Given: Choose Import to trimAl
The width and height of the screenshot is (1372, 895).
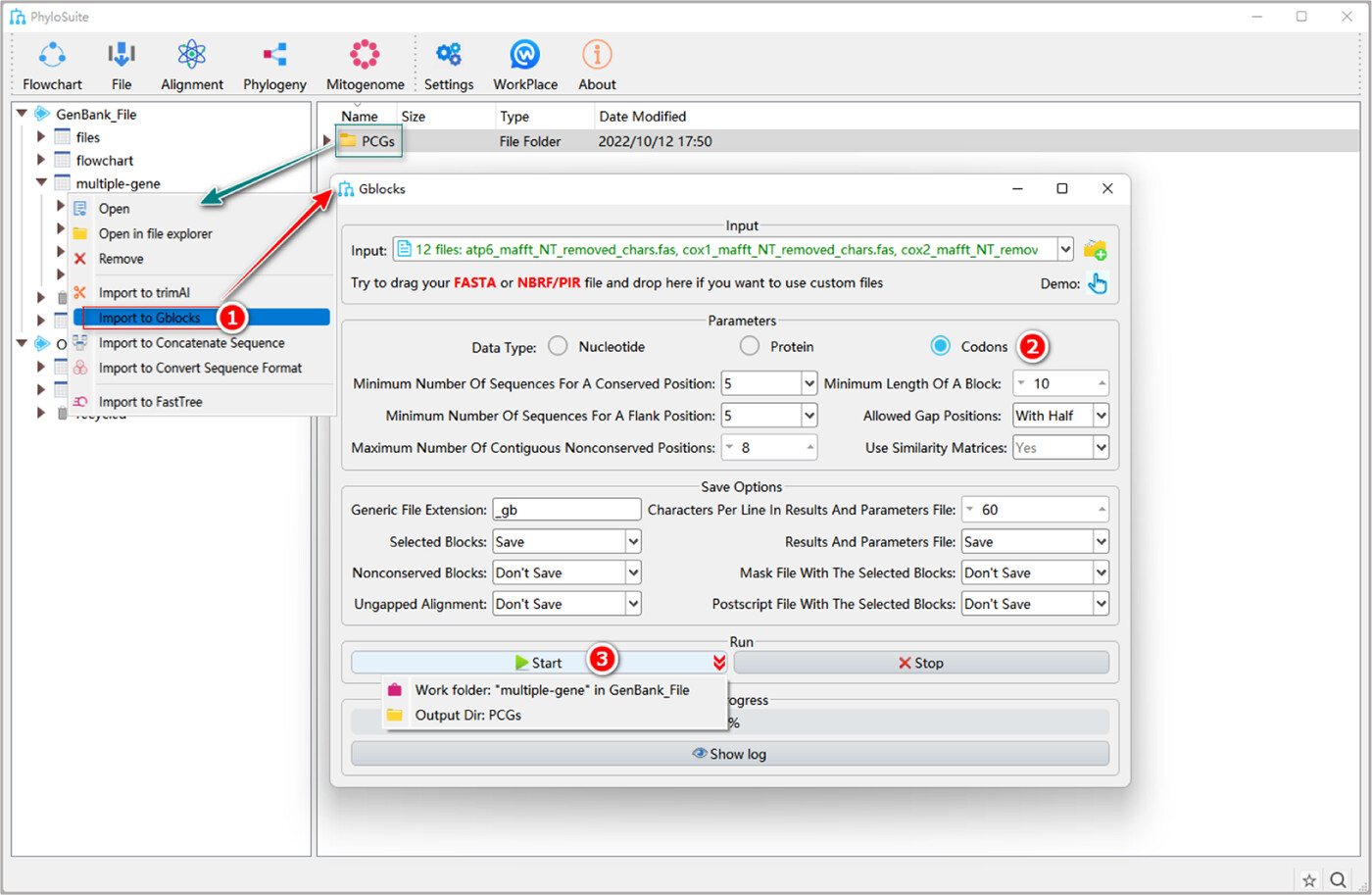Looking at the screenshot, I should click(x=144, y=292).
